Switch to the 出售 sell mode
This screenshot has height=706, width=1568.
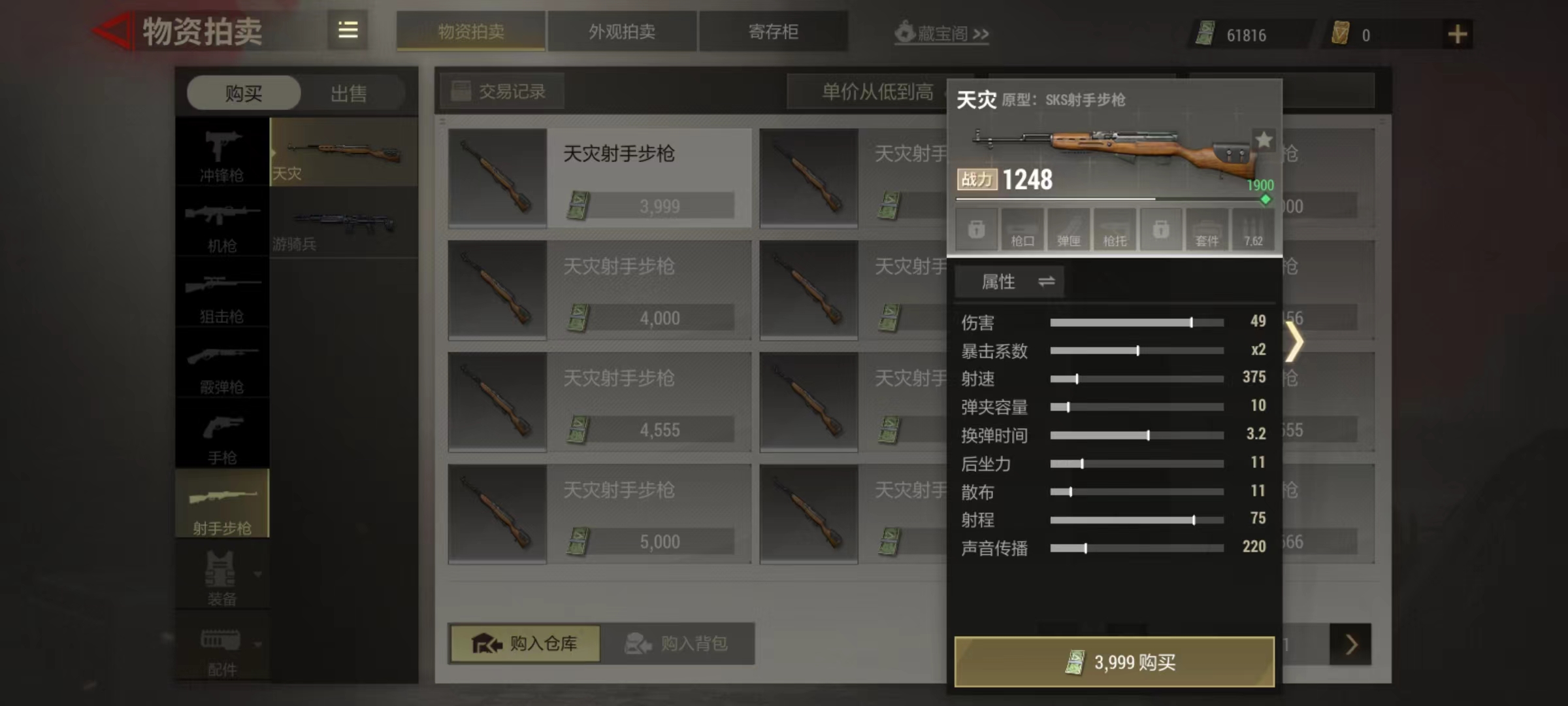click(348, 93)
